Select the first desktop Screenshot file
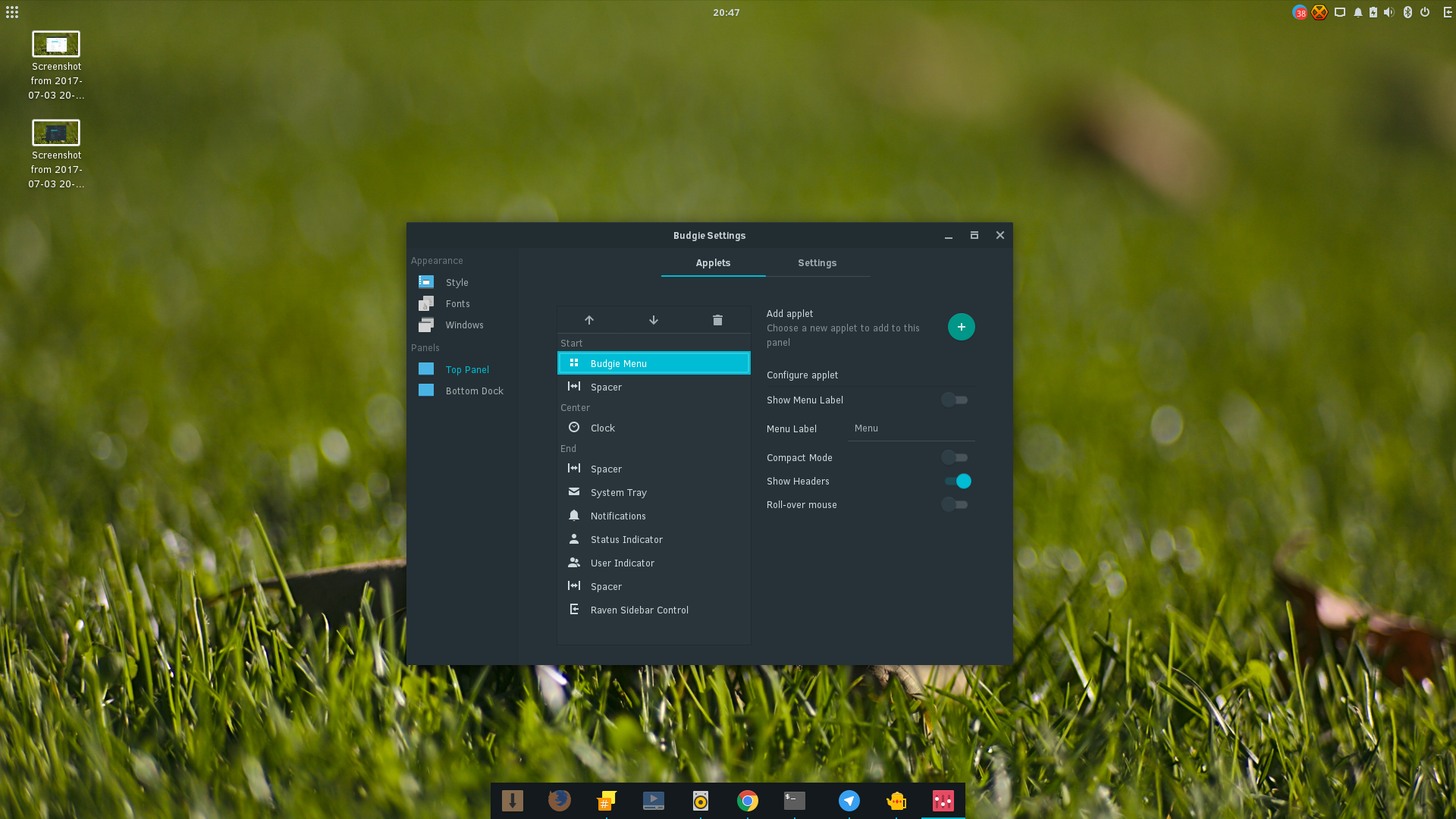 (x=56, y=66)
